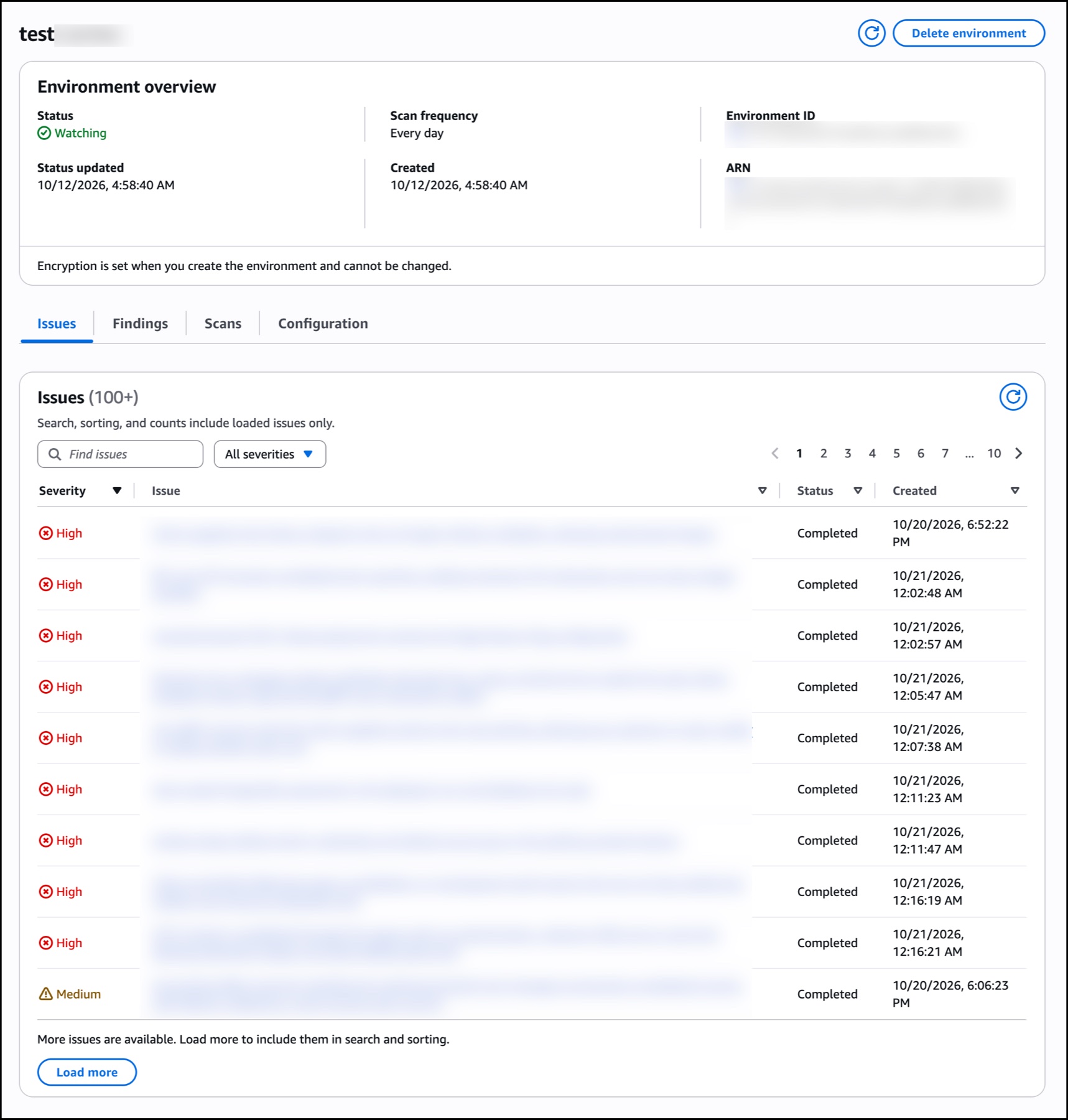Go to next page chevron

1019,453
